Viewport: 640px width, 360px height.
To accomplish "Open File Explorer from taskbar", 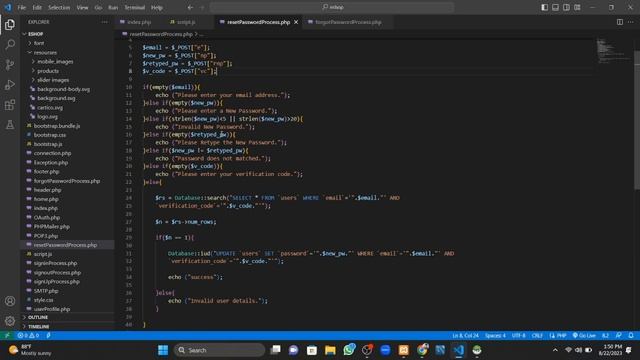I will (330, 350).
